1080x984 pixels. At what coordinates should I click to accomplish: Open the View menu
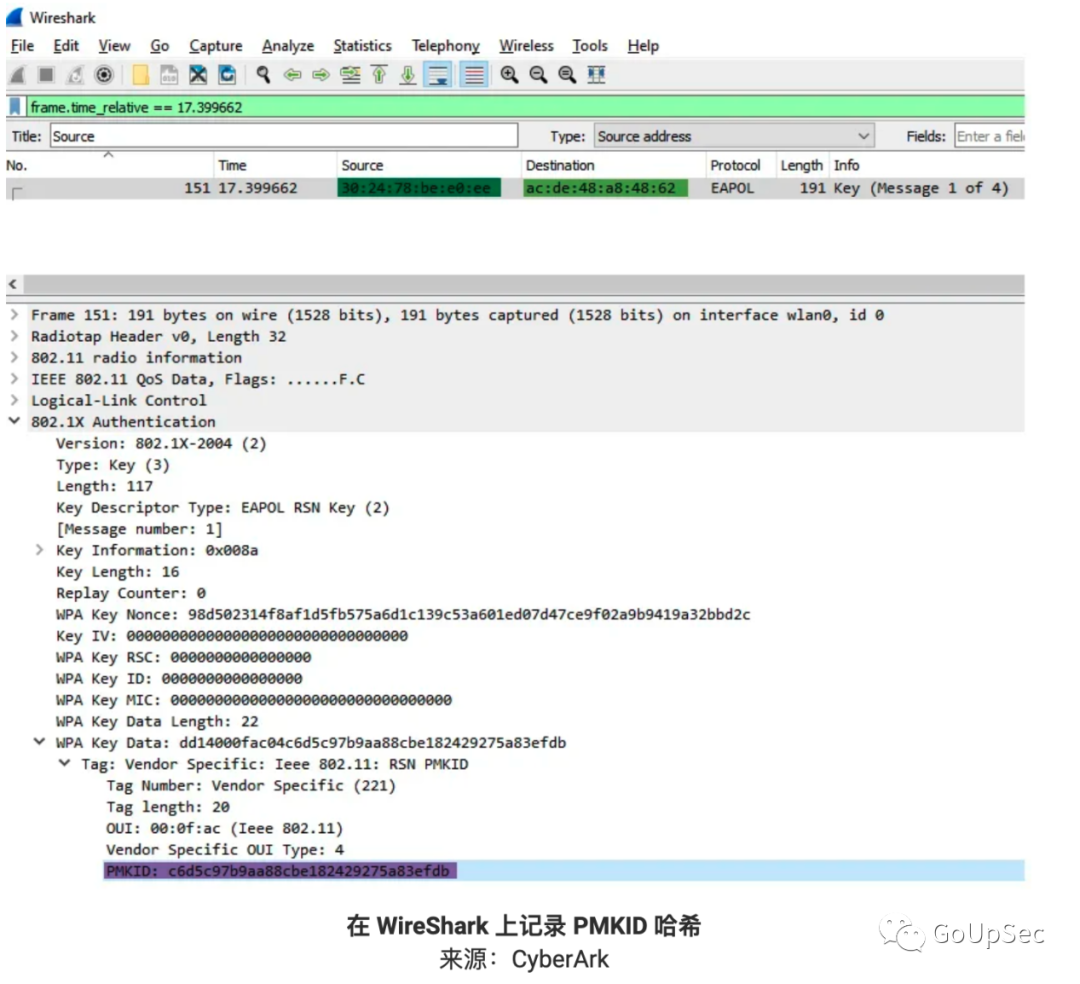point(114,45)
